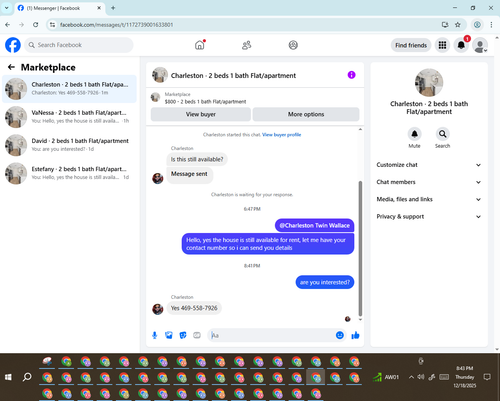Click the '@Charleston Twin Wallace' mention bubble
The height and width of the screenshot is (401, 500).
314,225
